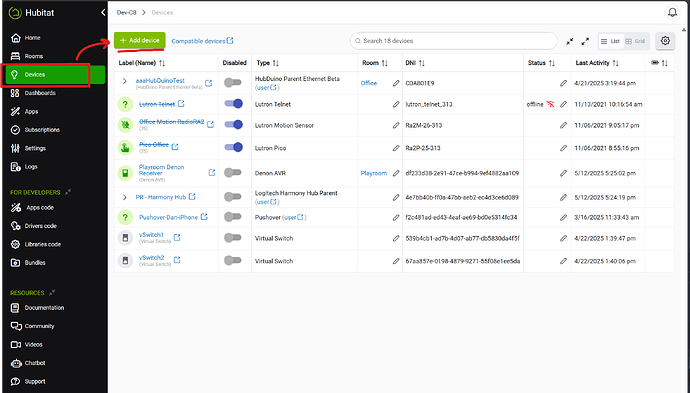The height and width of the screenshot is (393, 690).
Task: Edit status pencil for Lutron Telnet row
Action: pos(563,104)
